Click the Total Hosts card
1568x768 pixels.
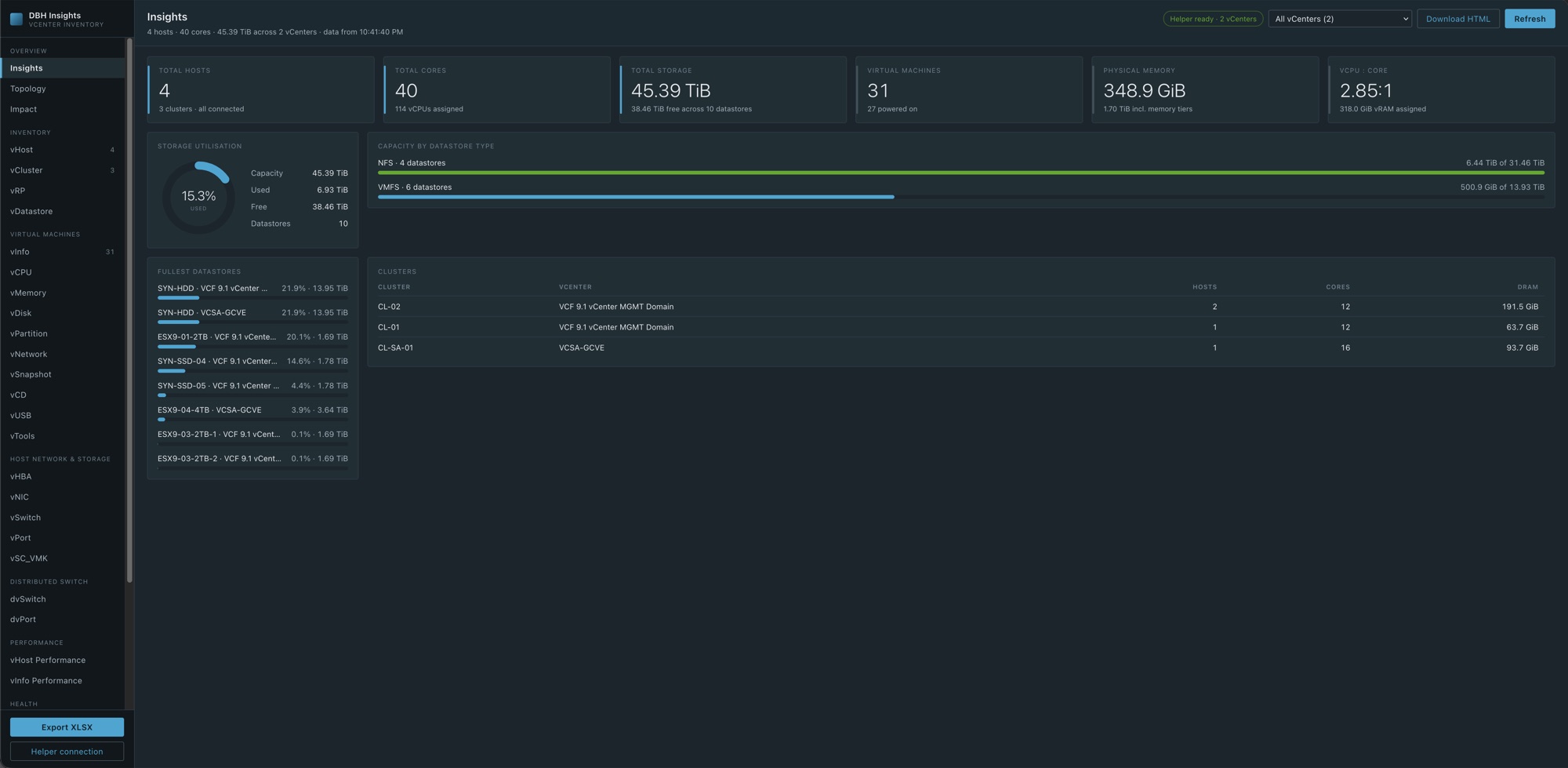coord(261,89)
